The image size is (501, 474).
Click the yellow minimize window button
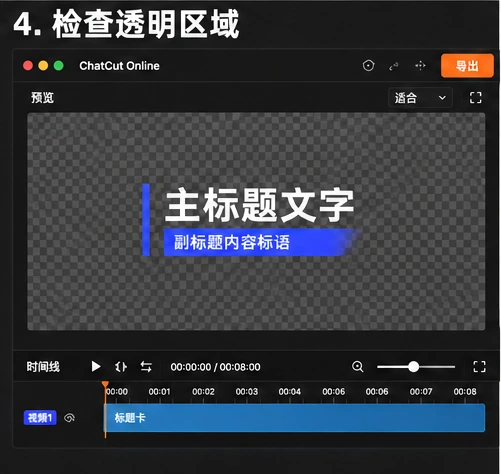click(x=43, y=66)
